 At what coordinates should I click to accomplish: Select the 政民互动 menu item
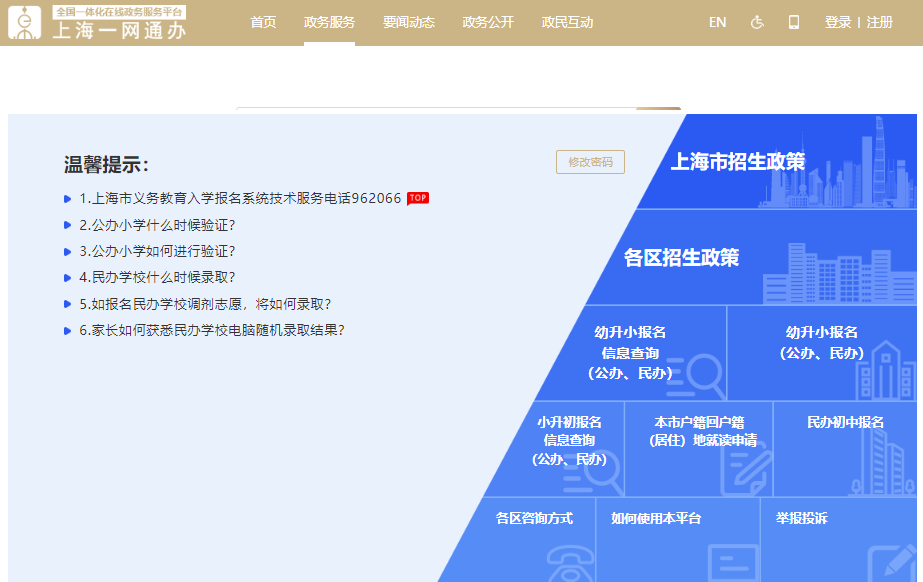click(x=565, y=22)
